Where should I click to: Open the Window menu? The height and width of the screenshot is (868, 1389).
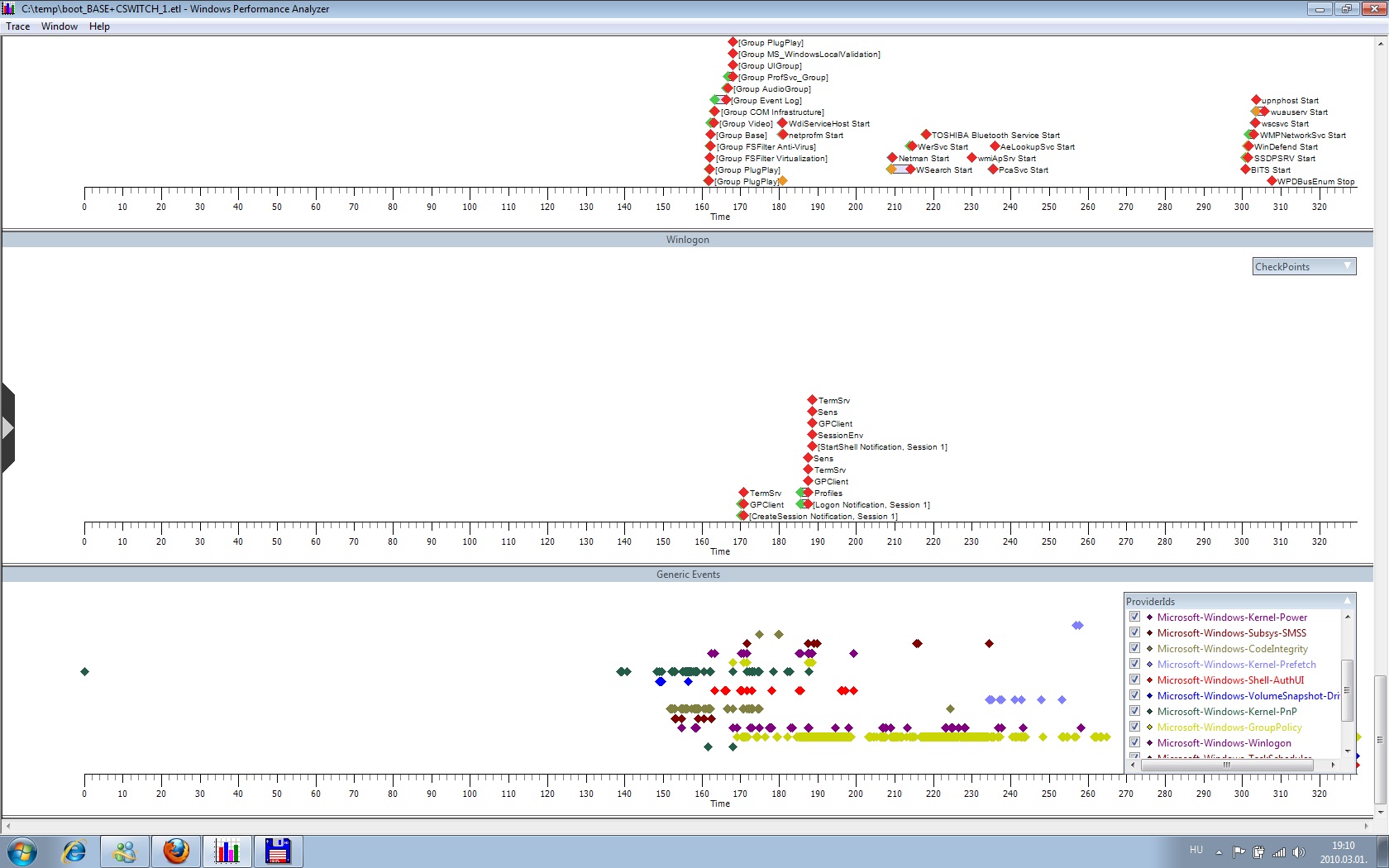click(60, 26)
